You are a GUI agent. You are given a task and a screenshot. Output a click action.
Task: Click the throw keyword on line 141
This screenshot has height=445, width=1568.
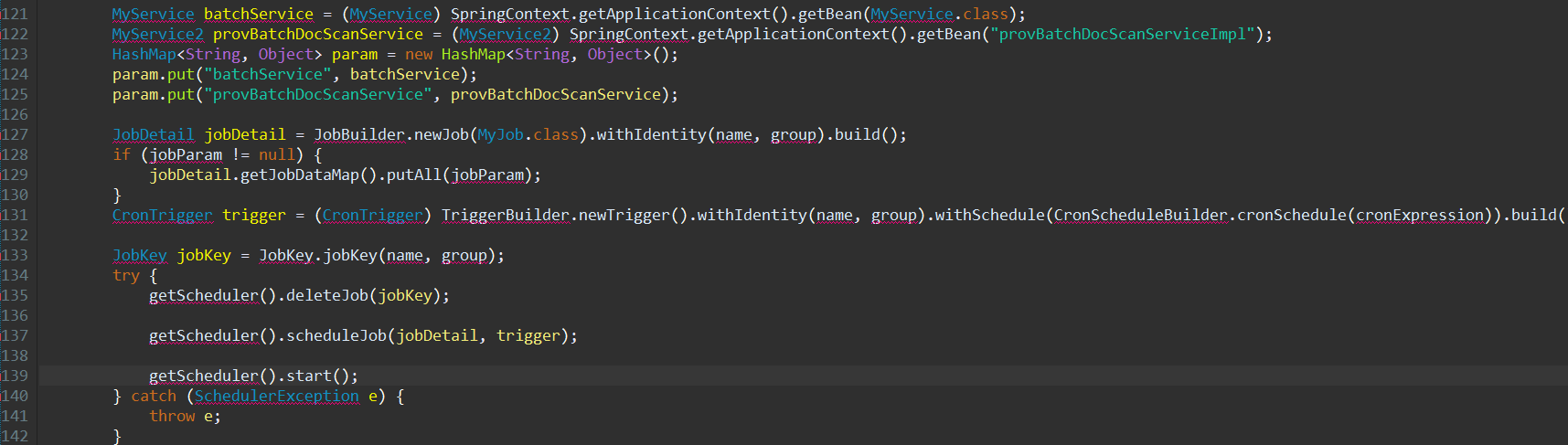172,416
